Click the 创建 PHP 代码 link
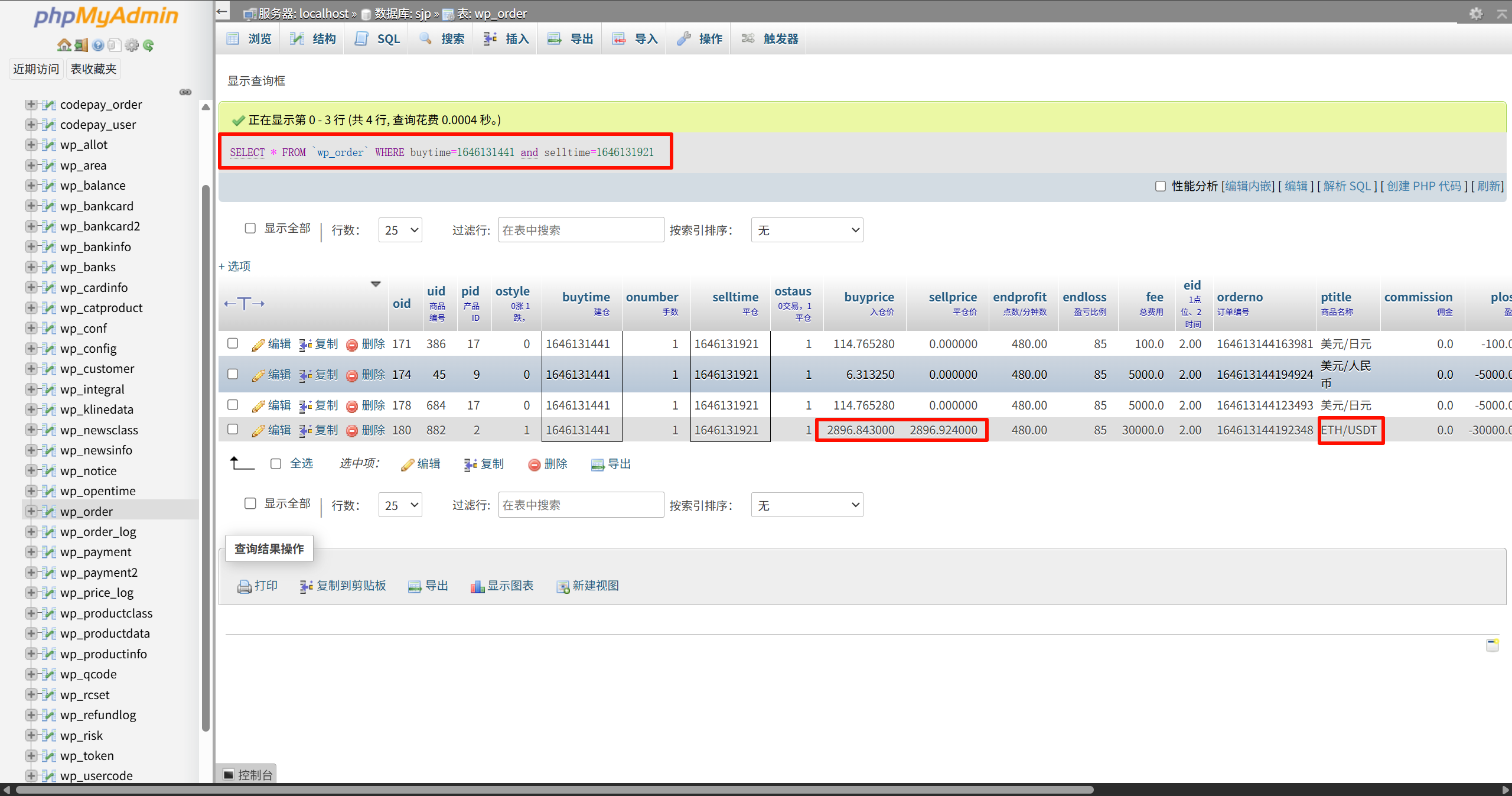This screenshot has height=796, width=1512. pyautogui.click(x=1424, y=186)
